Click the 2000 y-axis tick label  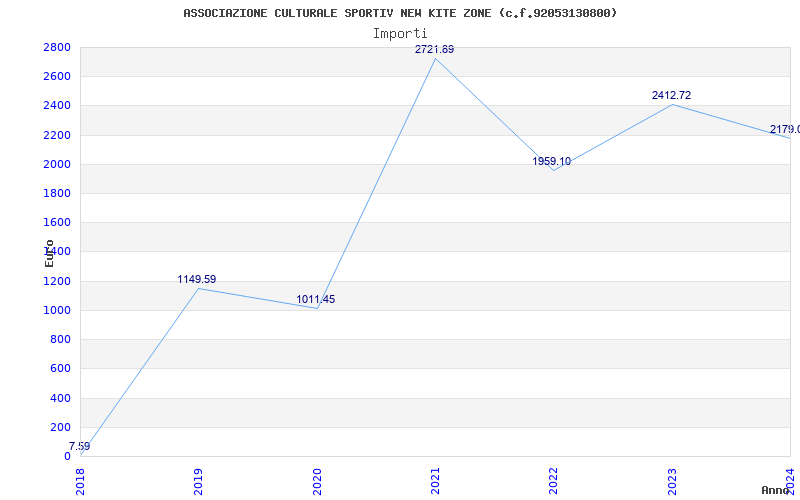pyautogui.click(x=57, y=164)
